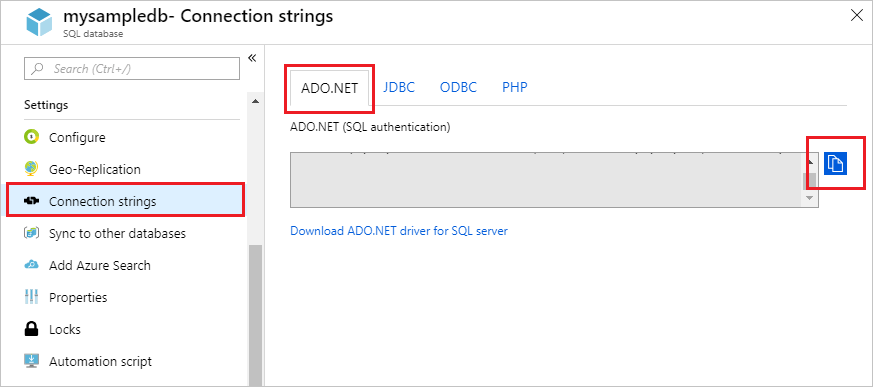Click the ADO.NET (SQL authentication) label
873x387 pixels.
click(x=370, y=127)
